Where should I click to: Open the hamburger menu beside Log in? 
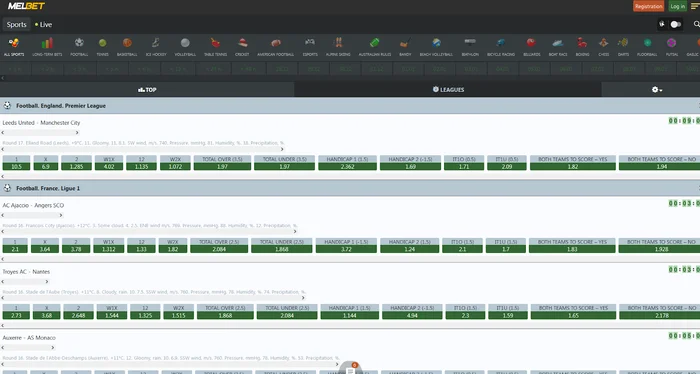(695, 6)
